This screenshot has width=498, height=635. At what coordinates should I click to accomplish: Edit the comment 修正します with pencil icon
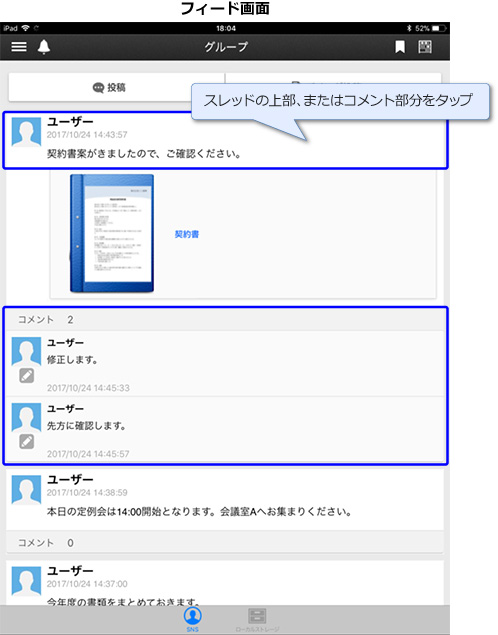(x=27, y=375)
